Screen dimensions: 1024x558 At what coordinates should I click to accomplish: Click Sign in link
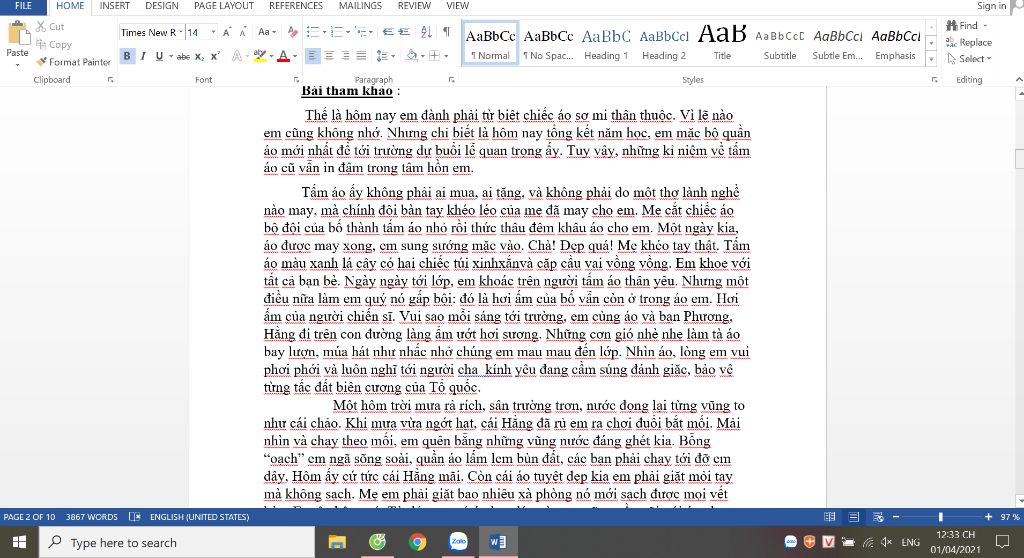tap(991, 6)
